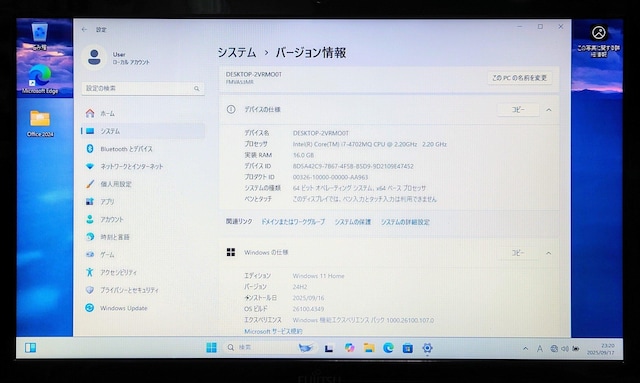Open アクセシビリティ settings category
640x383 pixels.
(143, 272)
